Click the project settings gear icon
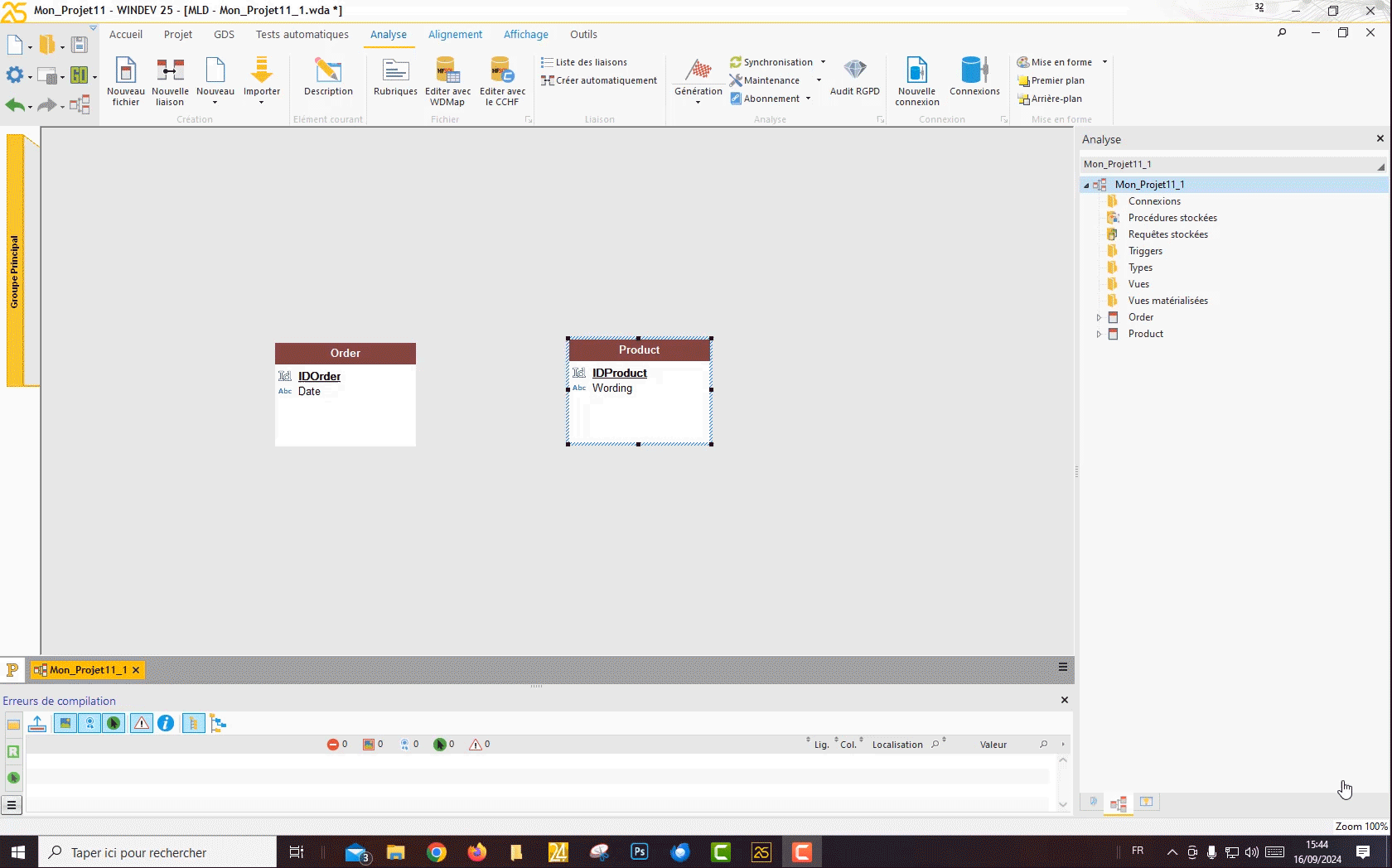Image resolution: width=1392 pixels, height=868 pixels. pos(14,75)
